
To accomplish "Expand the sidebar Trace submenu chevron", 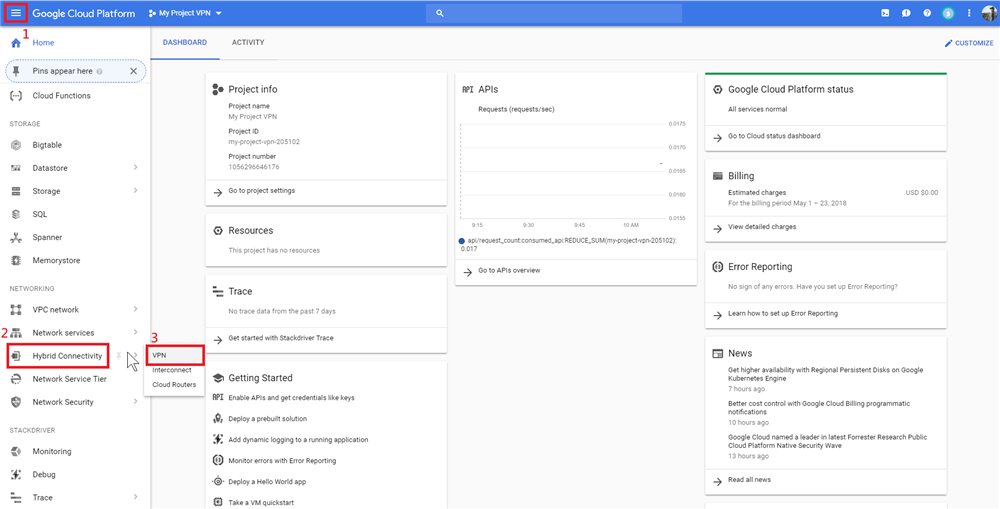I will (135, 497).
